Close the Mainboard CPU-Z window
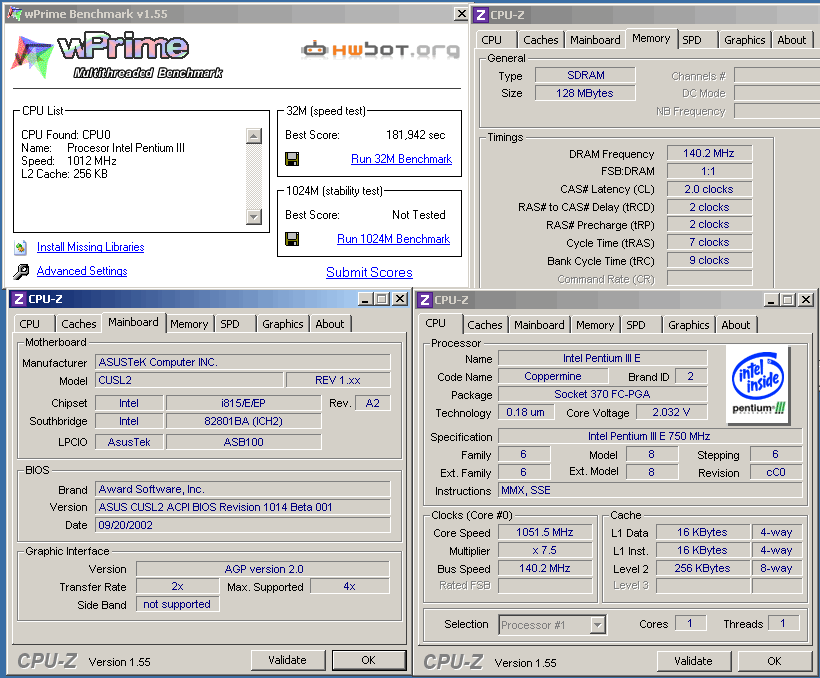Viewport: 820px width, 678px height. tap(400, 299)
